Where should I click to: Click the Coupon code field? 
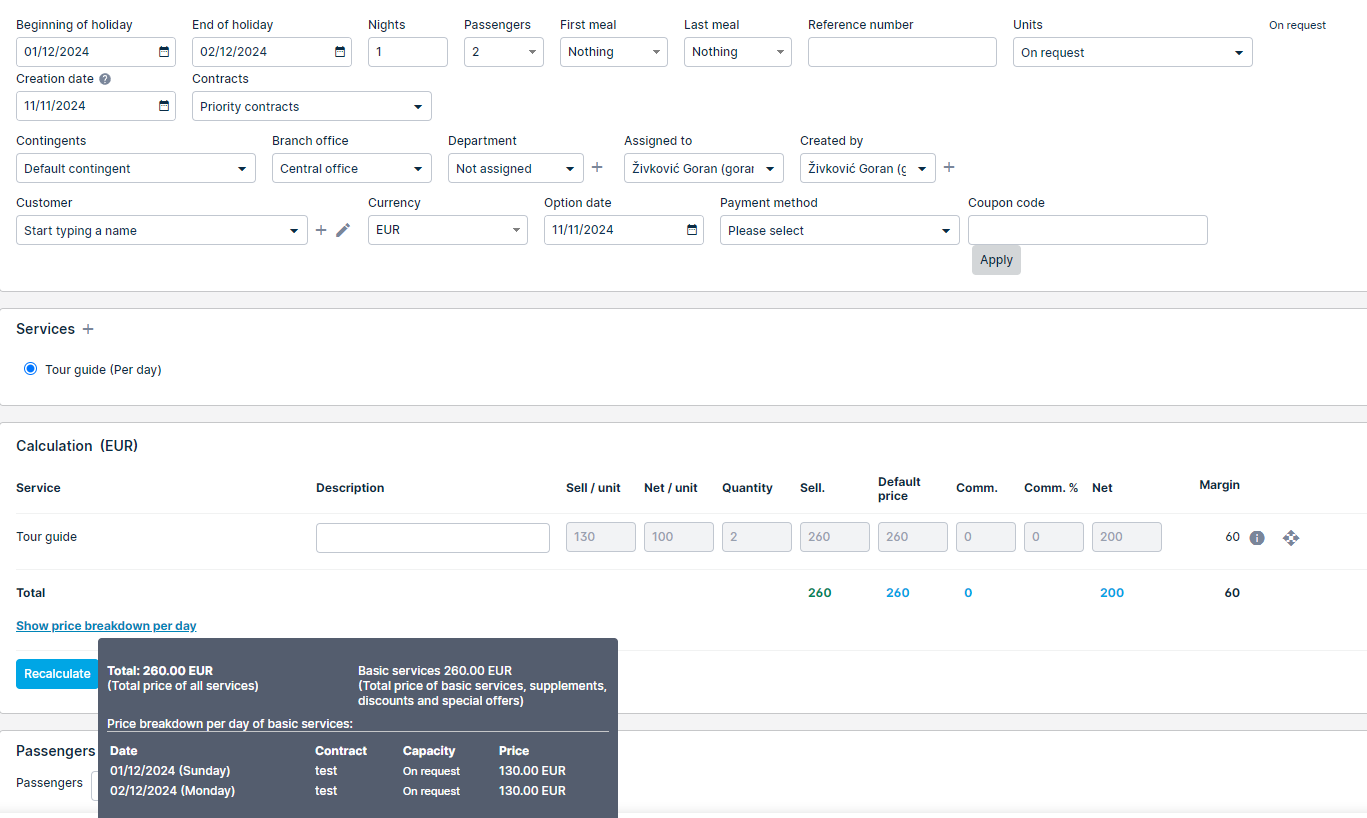click(1088, 230)
